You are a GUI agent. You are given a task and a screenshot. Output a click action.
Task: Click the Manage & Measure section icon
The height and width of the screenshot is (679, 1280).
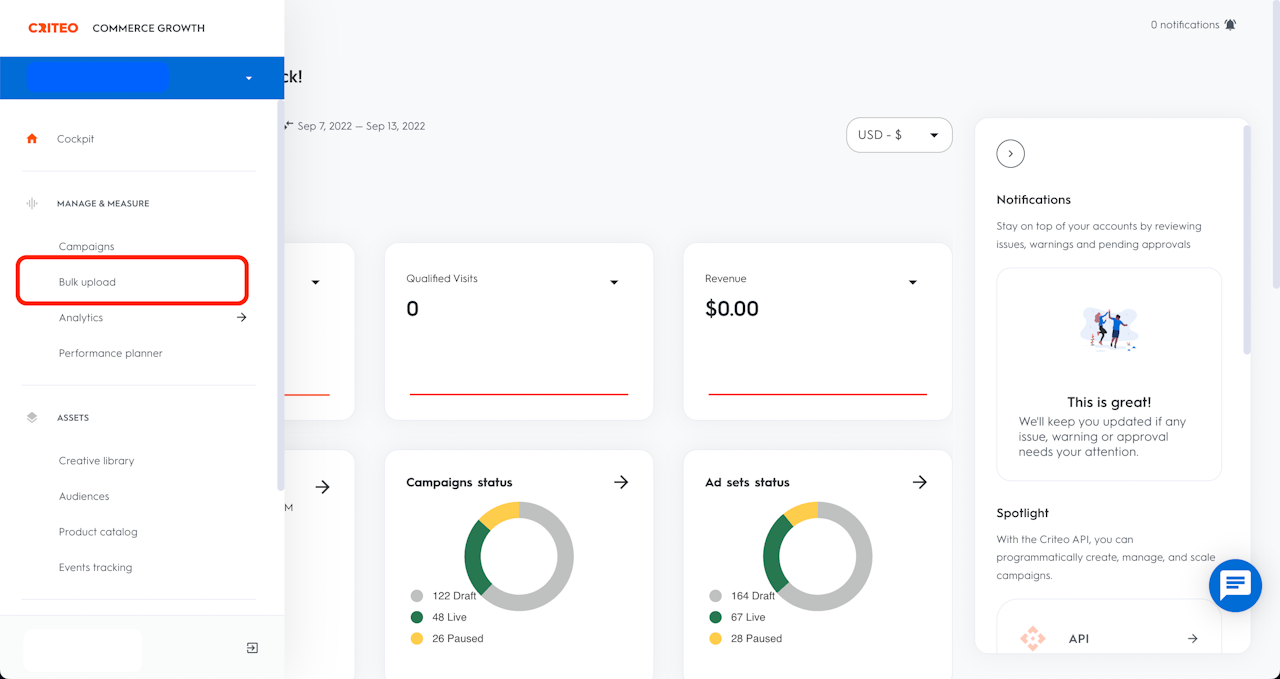click(32, 203)
